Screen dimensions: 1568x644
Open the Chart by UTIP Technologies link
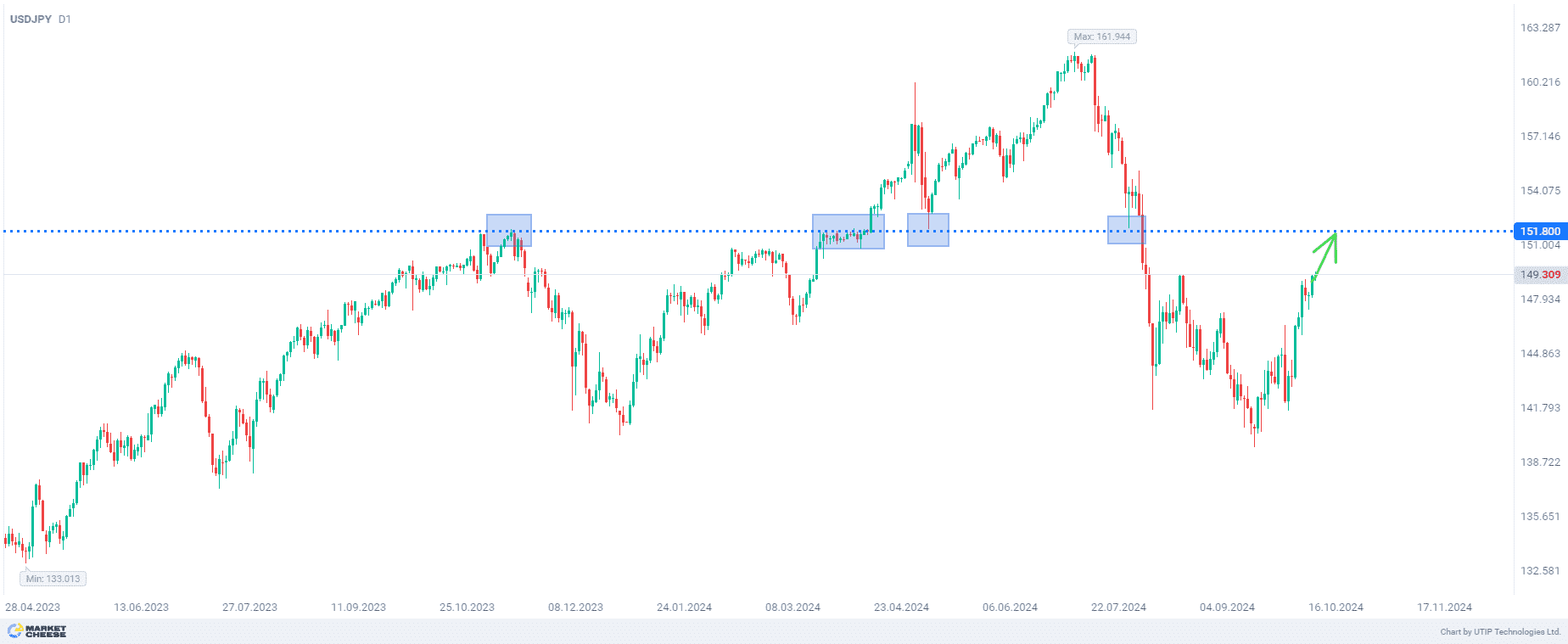point(1500,631)
